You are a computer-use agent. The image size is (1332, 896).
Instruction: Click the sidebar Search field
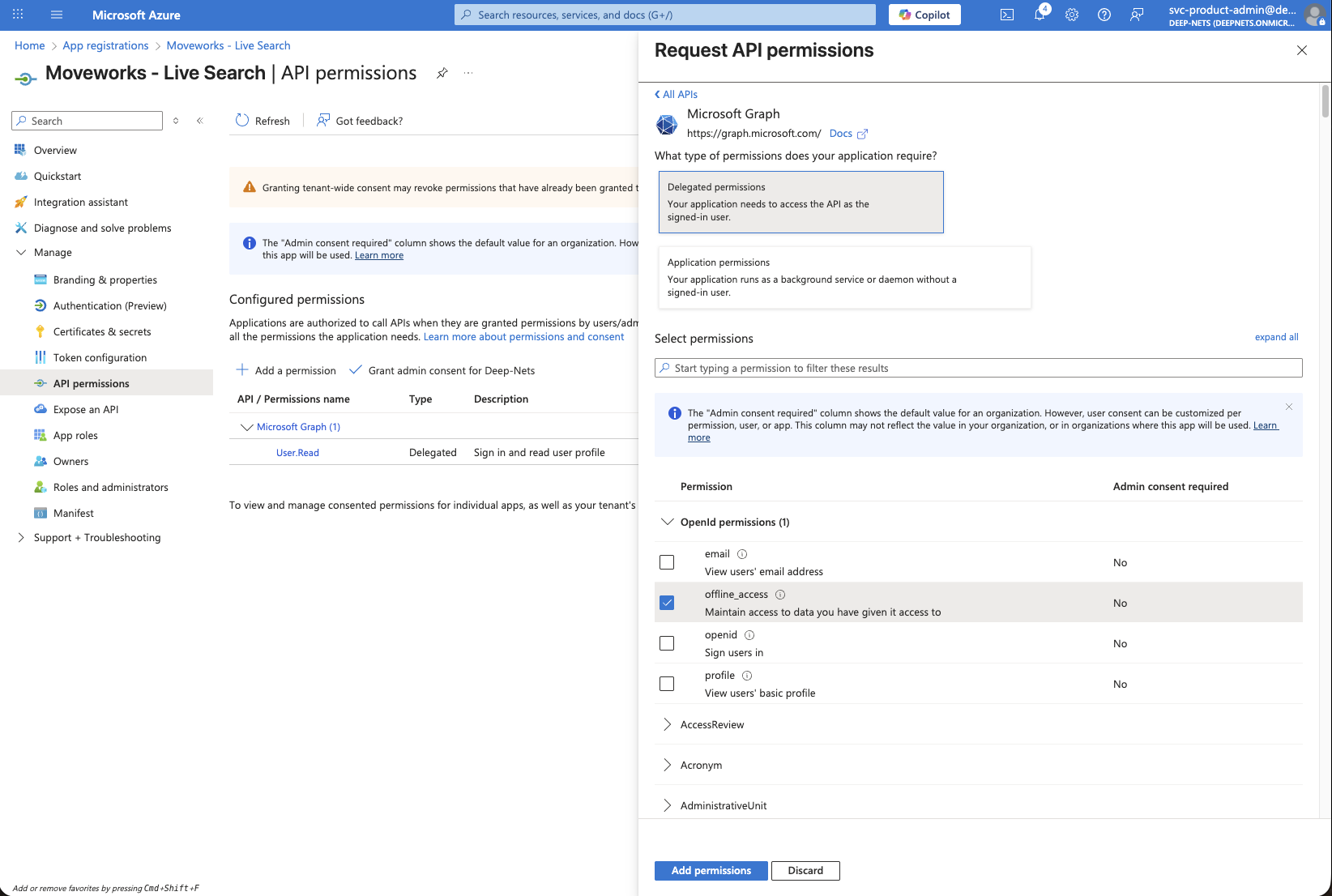tap(87, 121)
